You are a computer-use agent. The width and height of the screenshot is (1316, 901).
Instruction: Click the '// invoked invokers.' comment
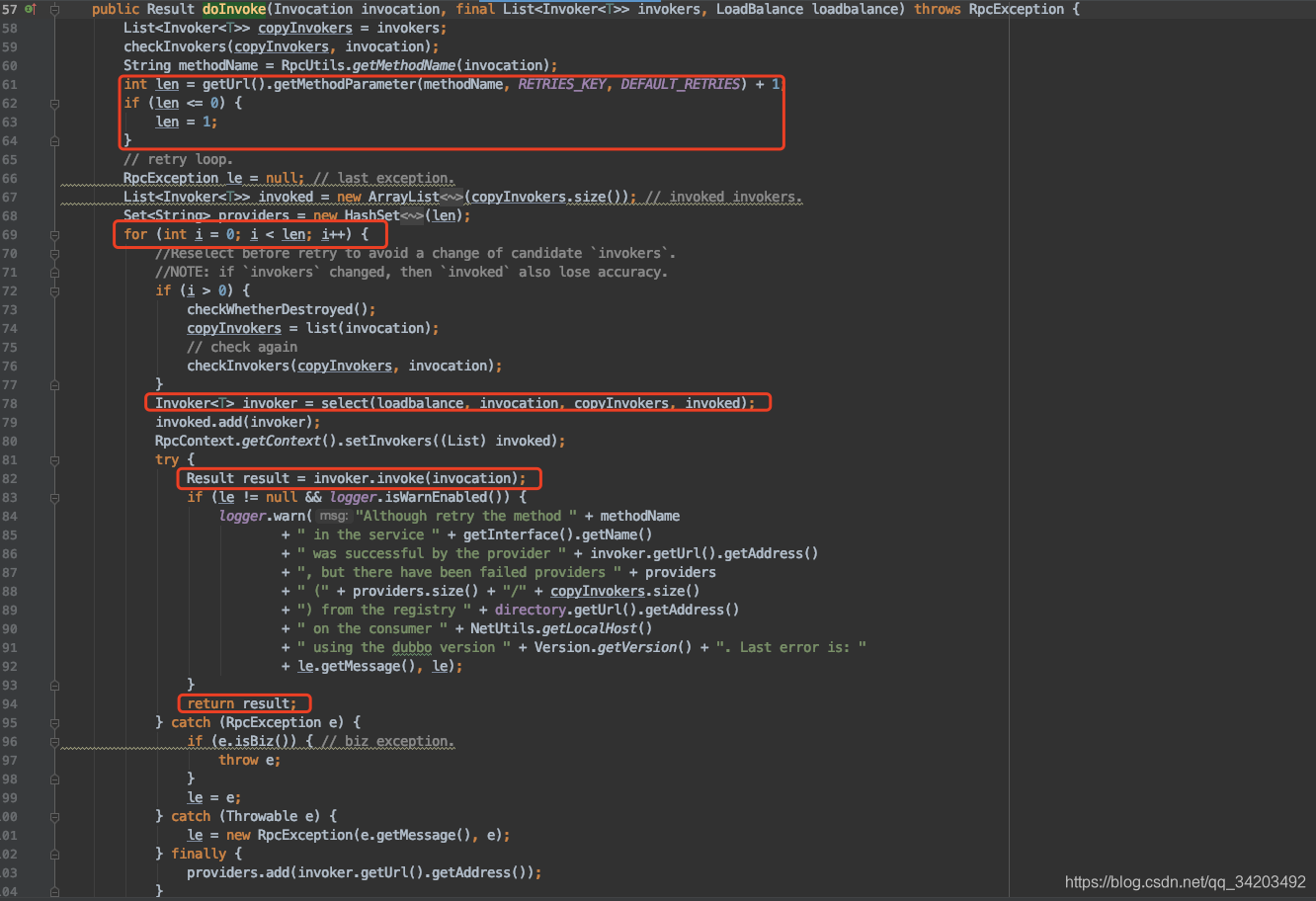723,197
